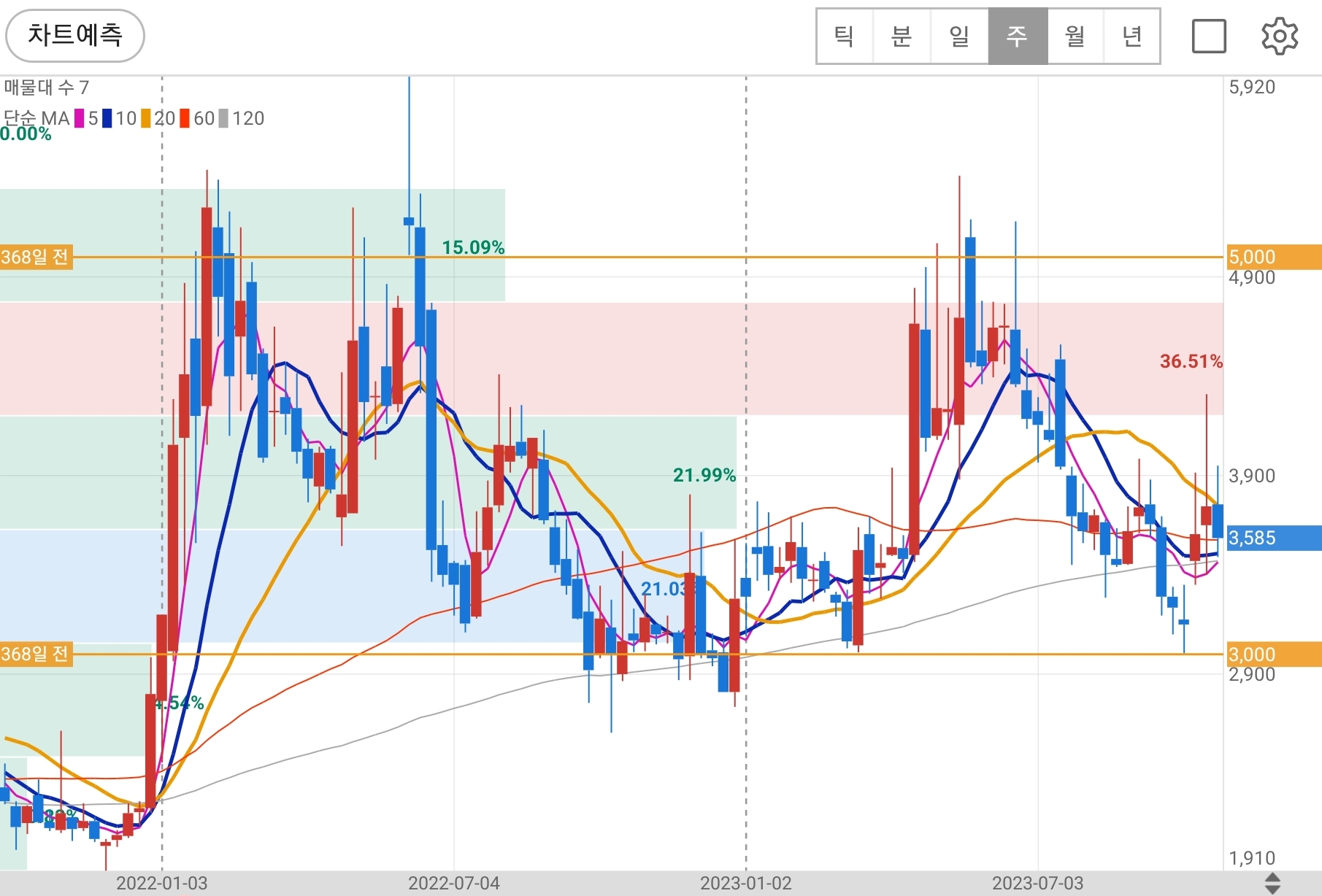Click the 1,910 price axis label

pos(1252,858)
